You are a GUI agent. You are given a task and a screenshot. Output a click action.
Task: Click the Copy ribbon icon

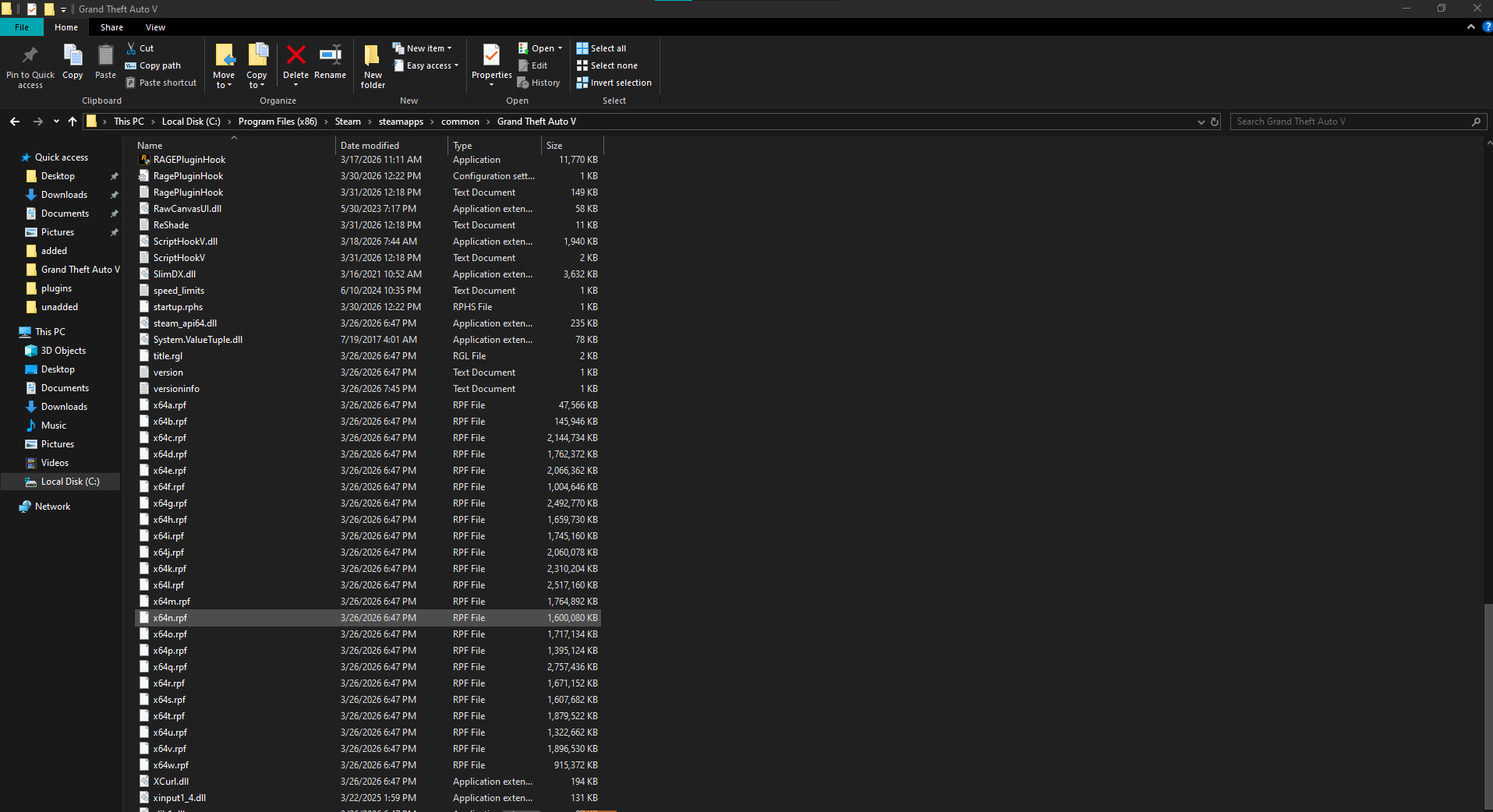pos(73,56)
